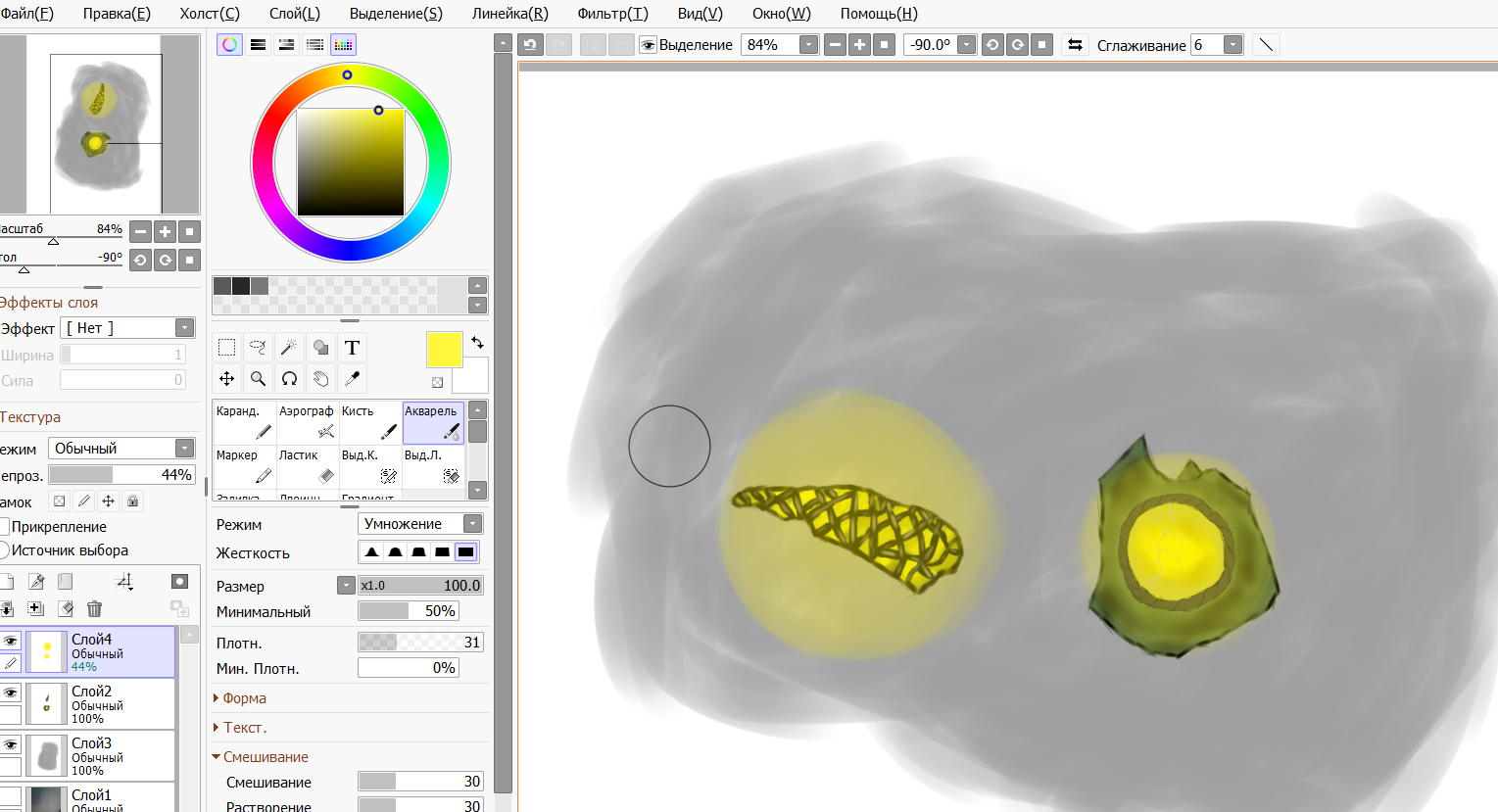
Task: Select the magic wand tool
Action: click(x=289, y=347)
